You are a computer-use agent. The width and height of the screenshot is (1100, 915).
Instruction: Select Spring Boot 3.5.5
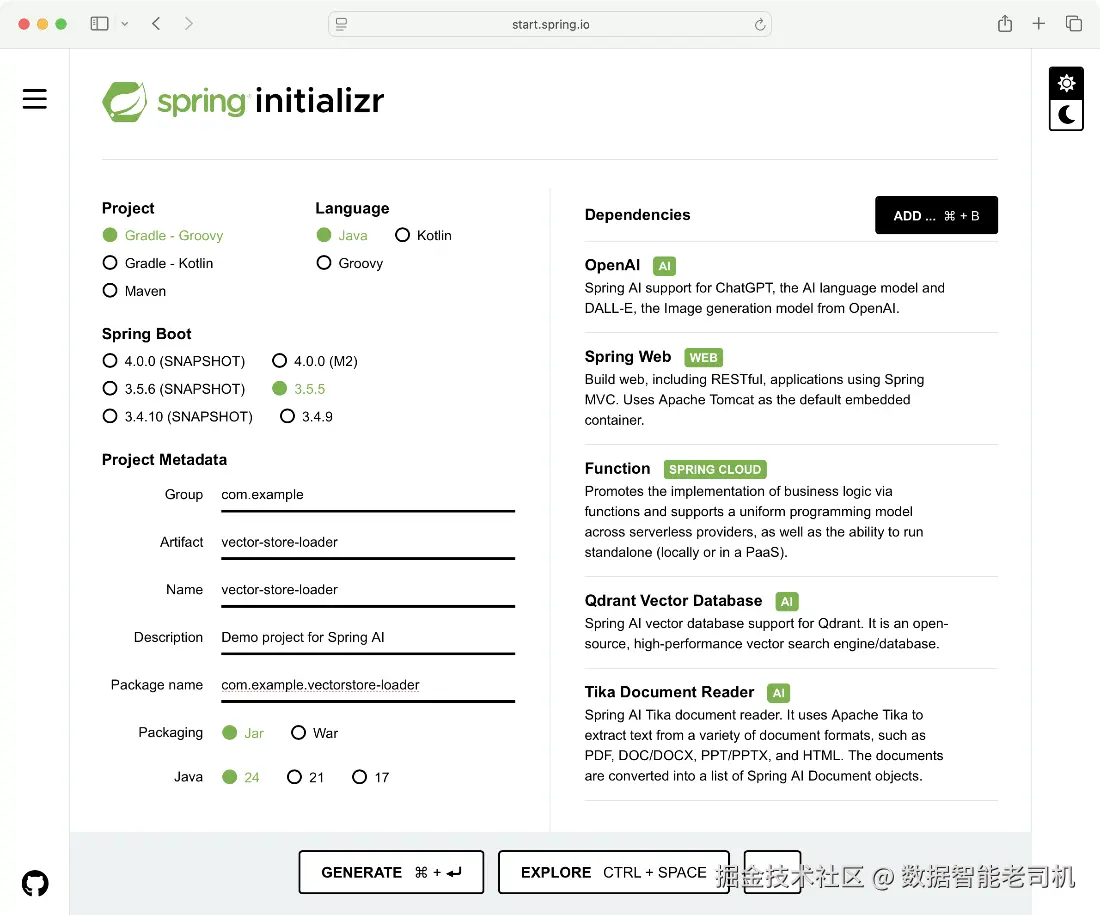click(x=299, y=389)
